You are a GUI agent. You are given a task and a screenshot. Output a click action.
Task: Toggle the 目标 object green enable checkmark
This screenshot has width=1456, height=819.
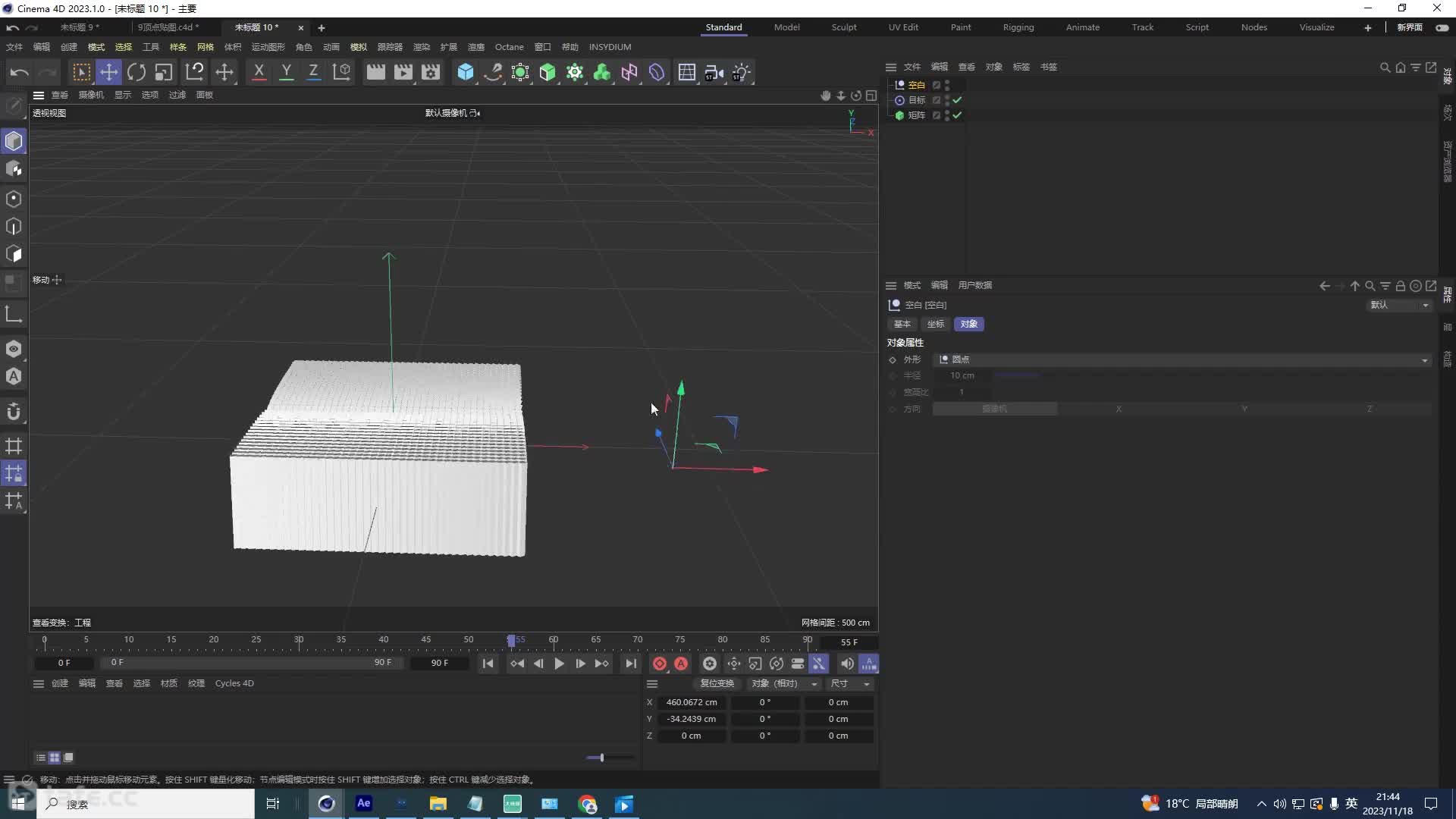tap(958, 100)
